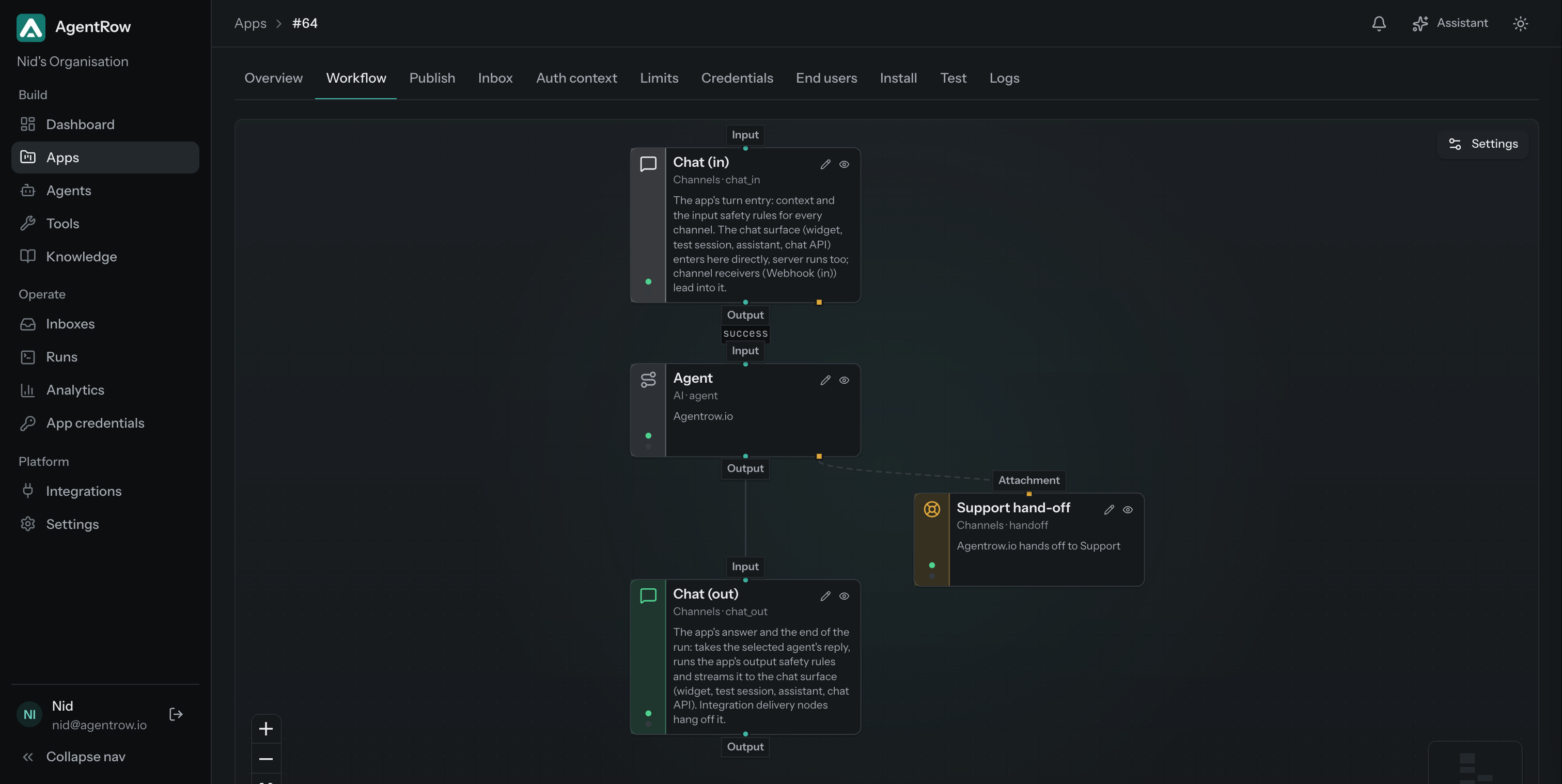Go to the Logs tab

(1004, 78)
